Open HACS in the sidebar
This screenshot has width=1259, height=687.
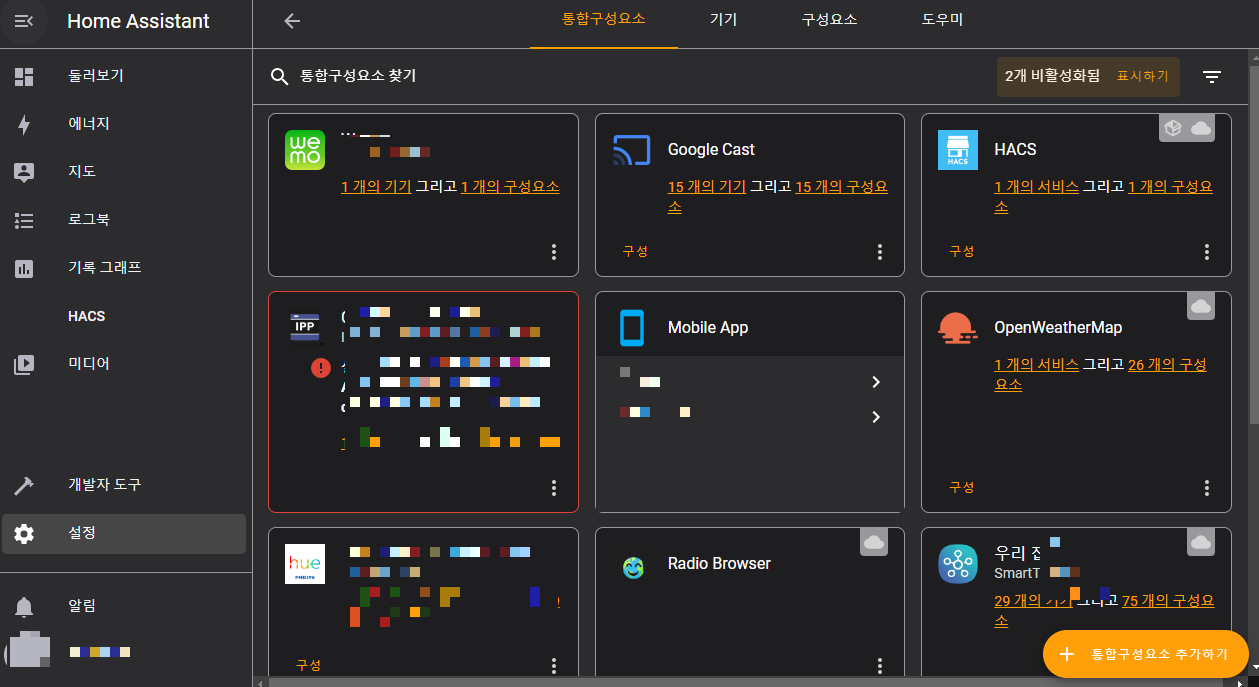[x=124, y=316]
